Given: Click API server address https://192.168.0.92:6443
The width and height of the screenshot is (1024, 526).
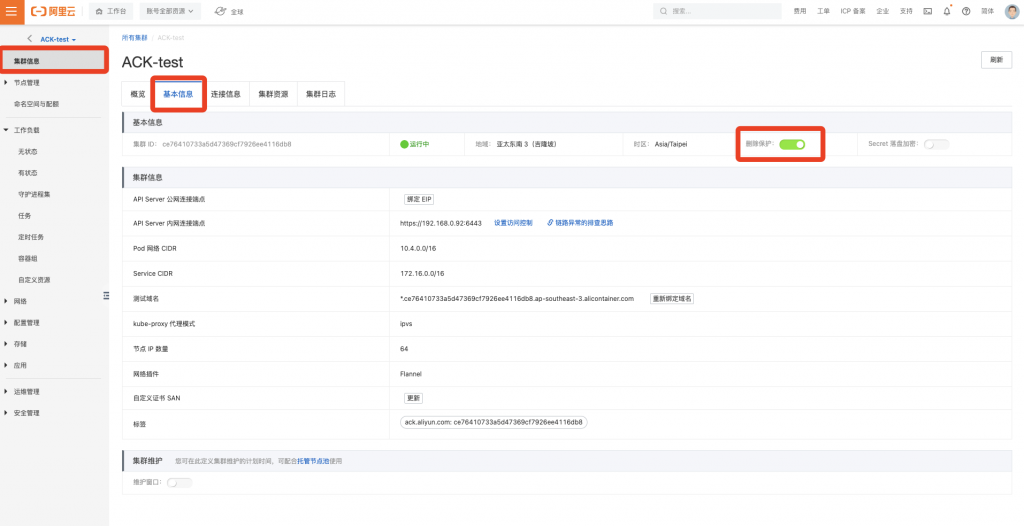Looking at the screenshot, I should (x=441, y=223).
